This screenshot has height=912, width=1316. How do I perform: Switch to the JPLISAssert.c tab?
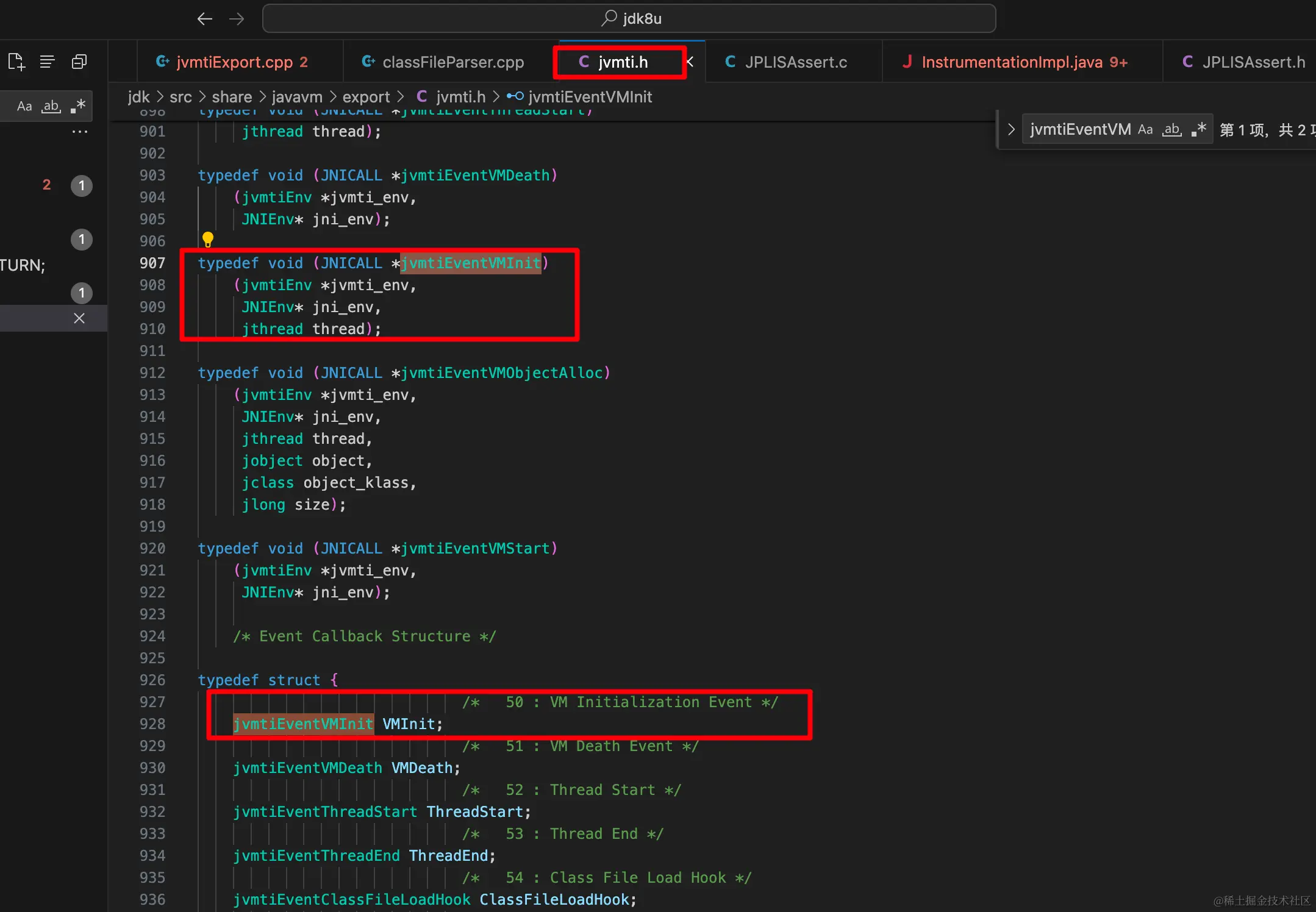click(x=795, y=62)
